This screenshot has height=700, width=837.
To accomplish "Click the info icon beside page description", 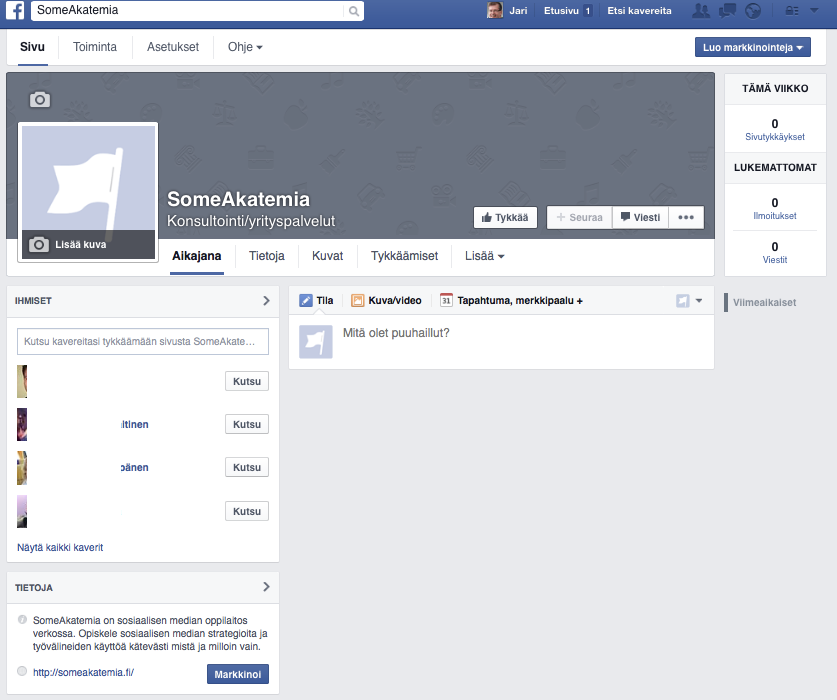I will pos(22,619).
